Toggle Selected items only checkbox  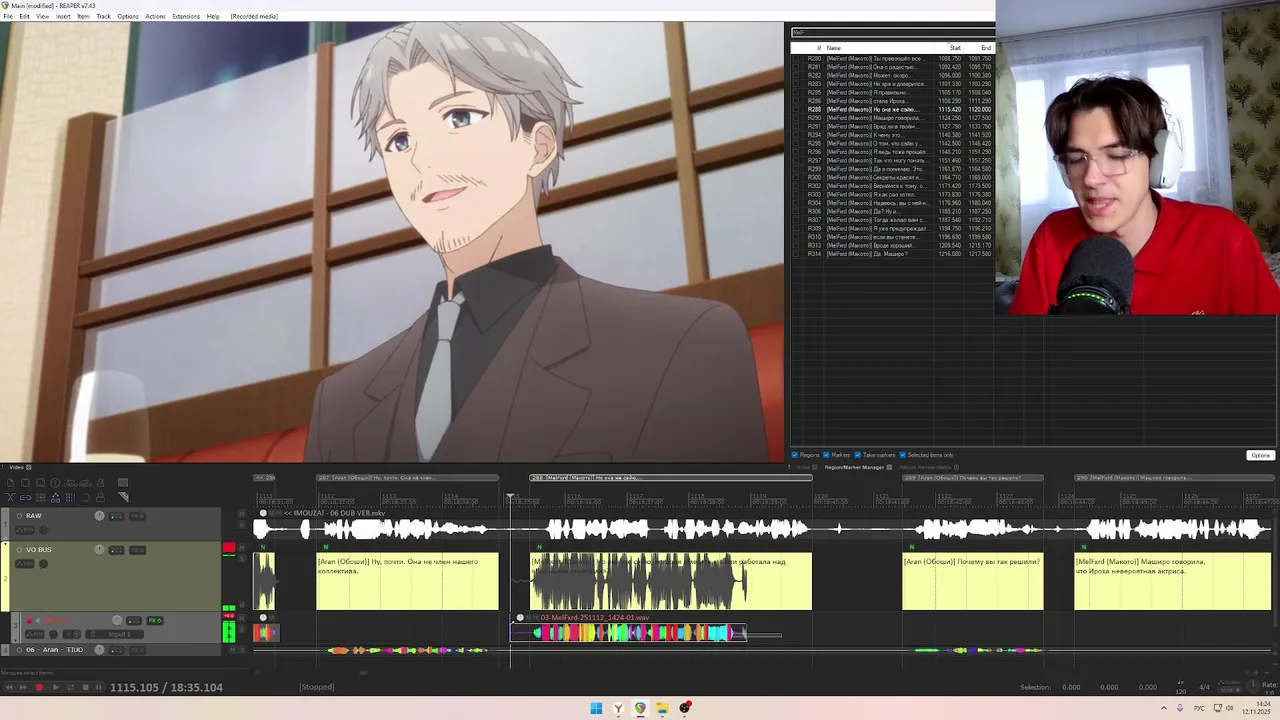tap(903, 455)
